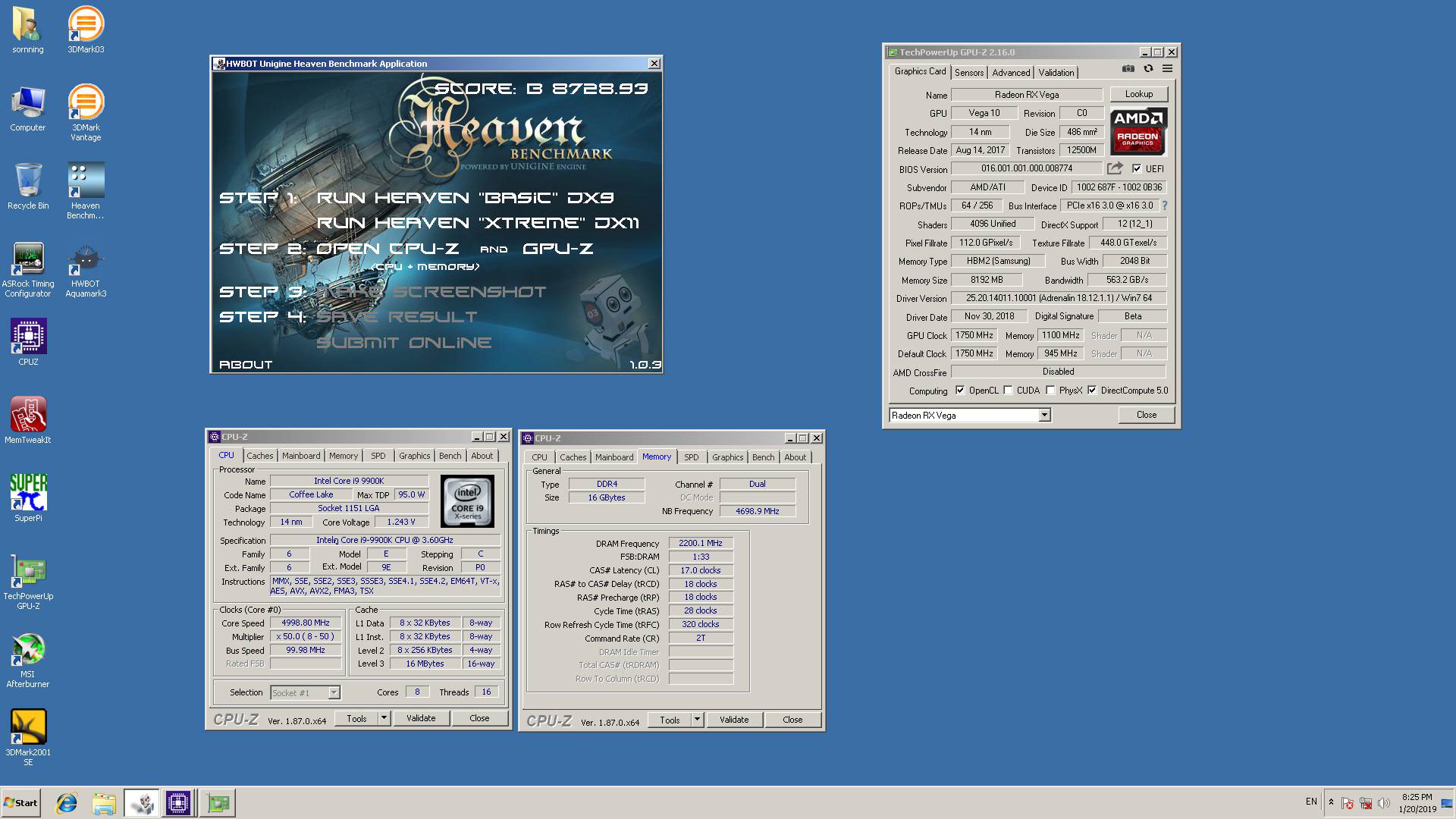Image resolution: width=1456 pixels, height=819 pixels.
Task: Expand the Radeon RX Vega GPU dropdown
Action: [x=1044, y=415]
